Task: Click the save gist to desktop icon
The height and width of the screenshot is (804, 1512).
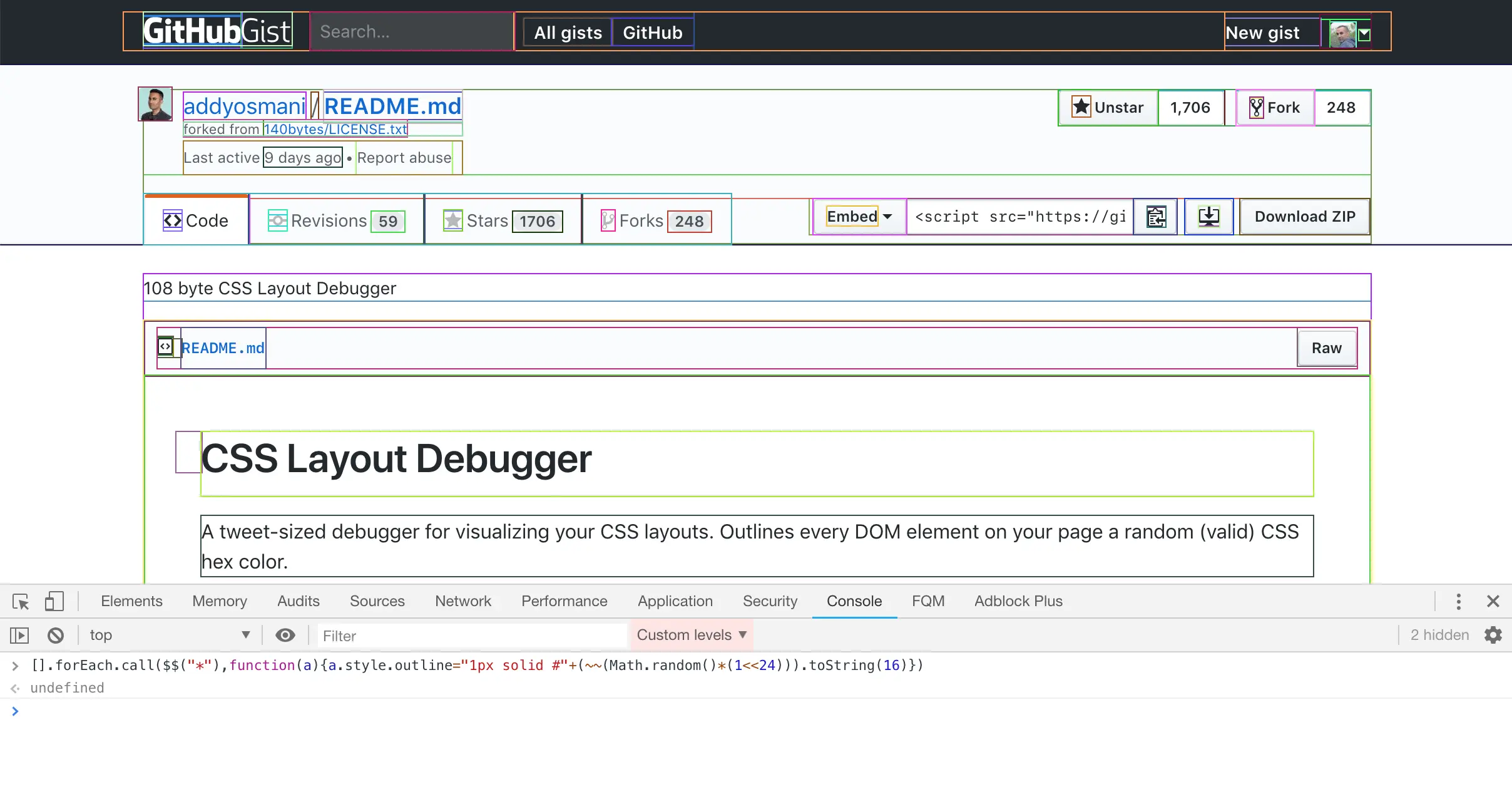Action: [x=1208, y=217]
